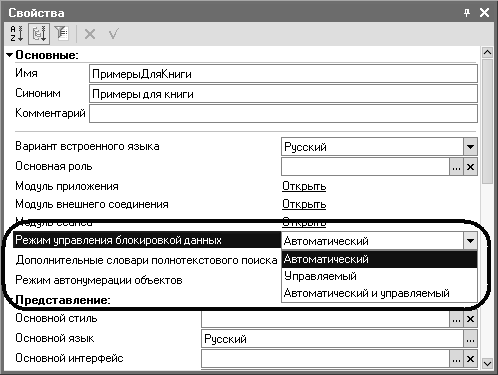Toggle Режим управления блокировкой данных dropdown arrow
Image resolution: width=498 pixels, height=375 pixels.
coord(470,241)
